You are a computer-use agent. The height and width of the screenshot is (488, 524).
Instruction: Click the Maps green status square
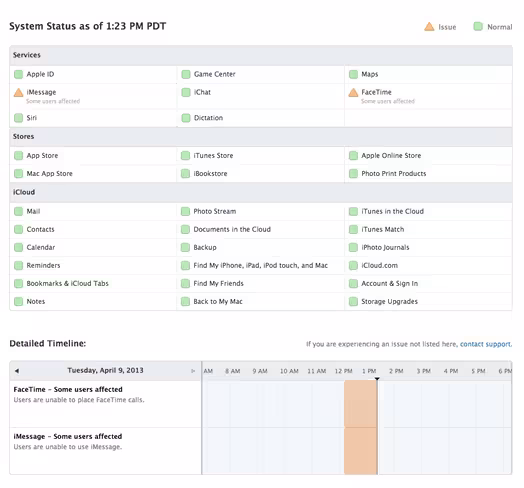tap(353, 74)
